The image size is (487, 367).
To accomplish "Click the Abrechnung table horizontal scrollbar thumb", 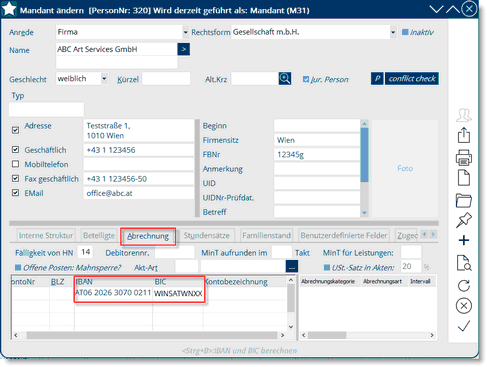I will click(x=327, y=335).
